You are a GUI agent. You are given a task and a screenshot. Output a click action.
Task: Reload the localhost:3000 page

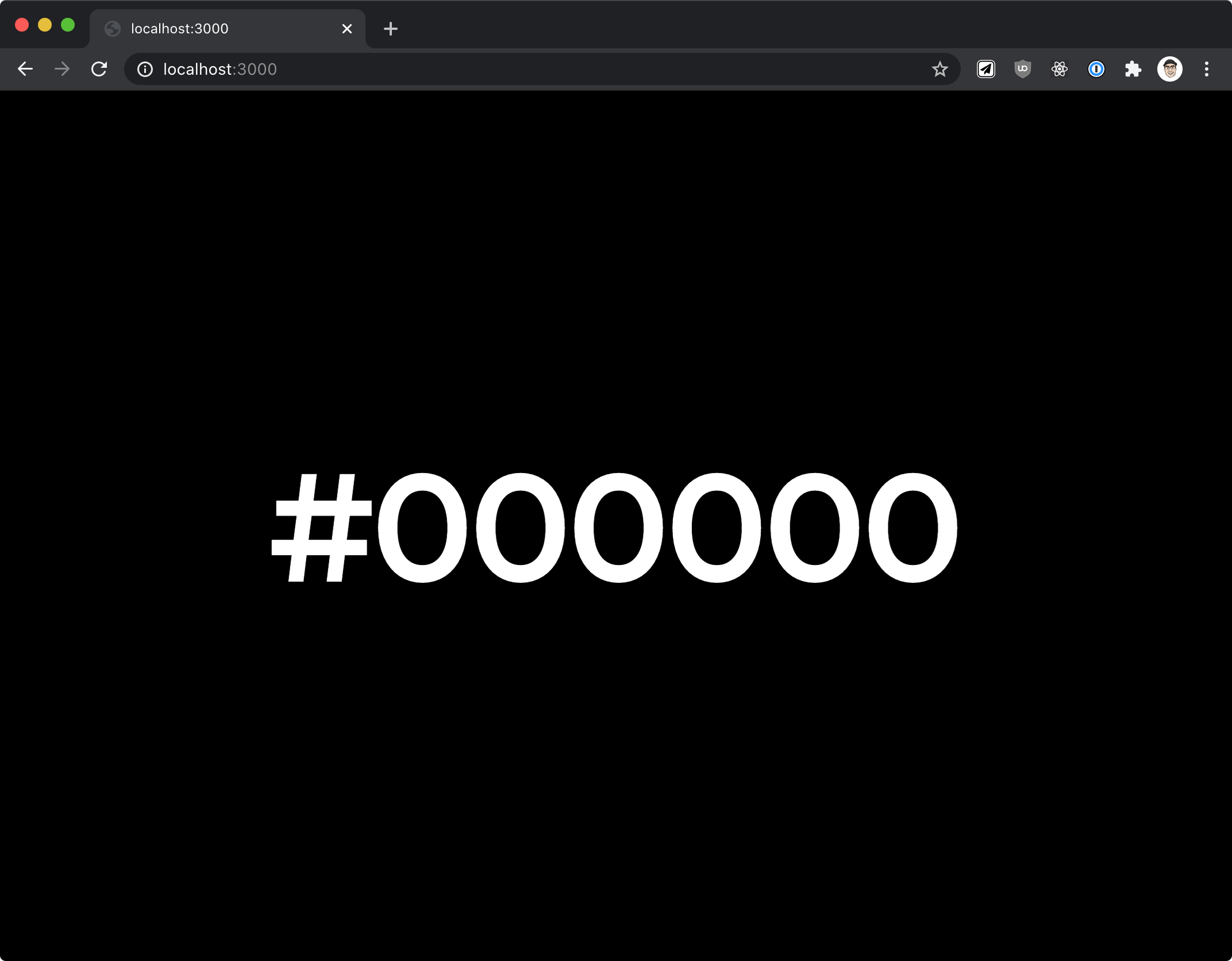99,69
